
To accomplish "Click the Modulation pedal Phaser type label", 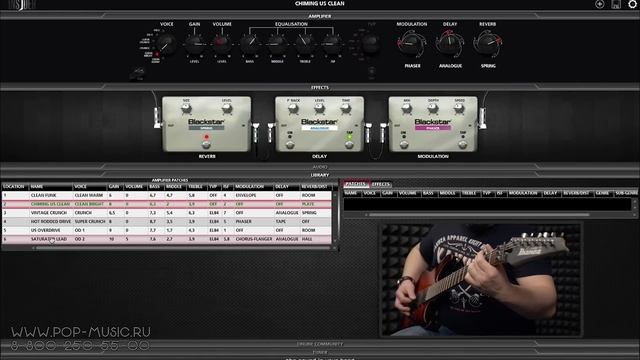I will click(x=433, y=128).
